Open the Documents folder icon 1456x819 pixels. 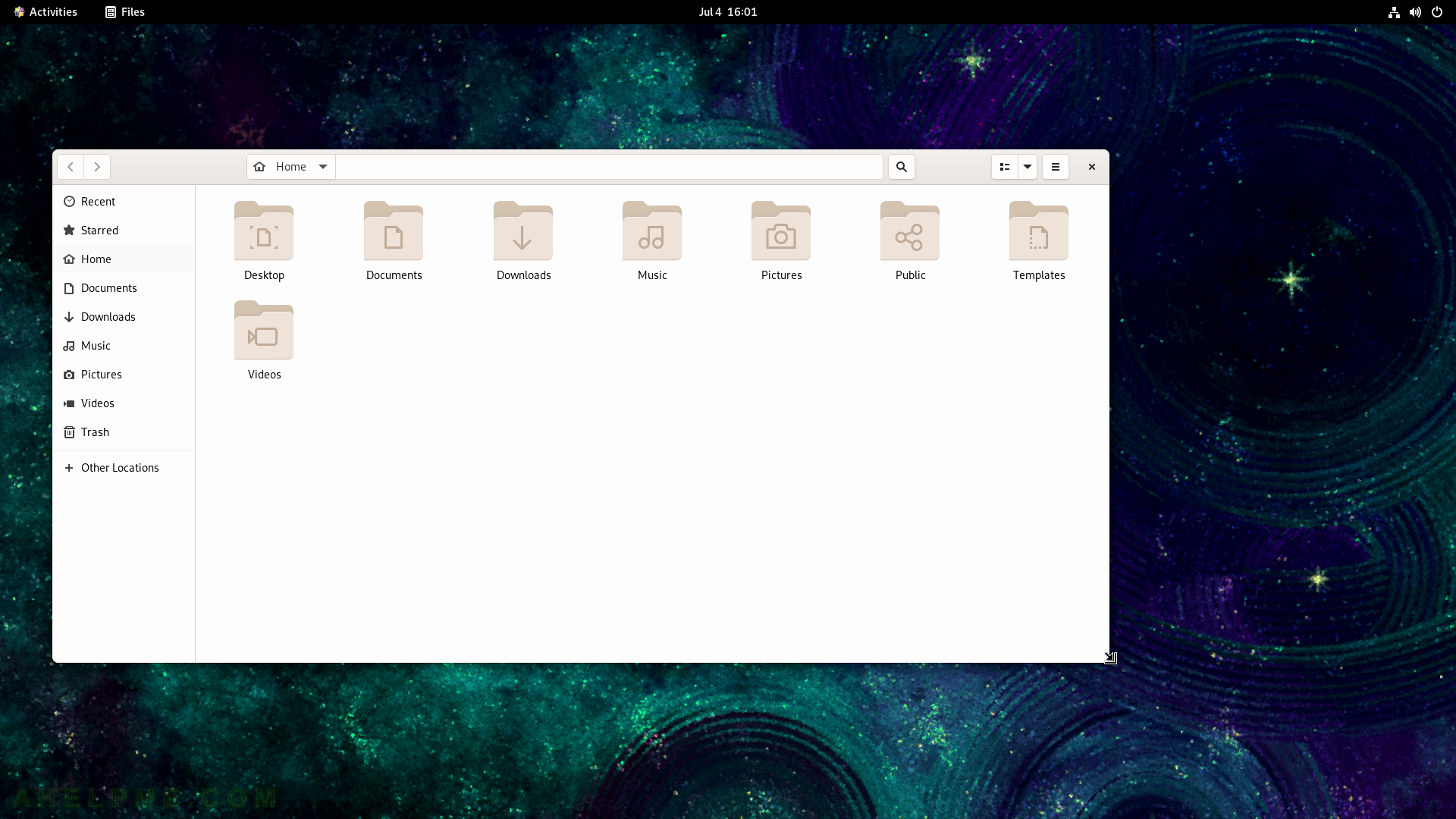[x=394, y=231]
